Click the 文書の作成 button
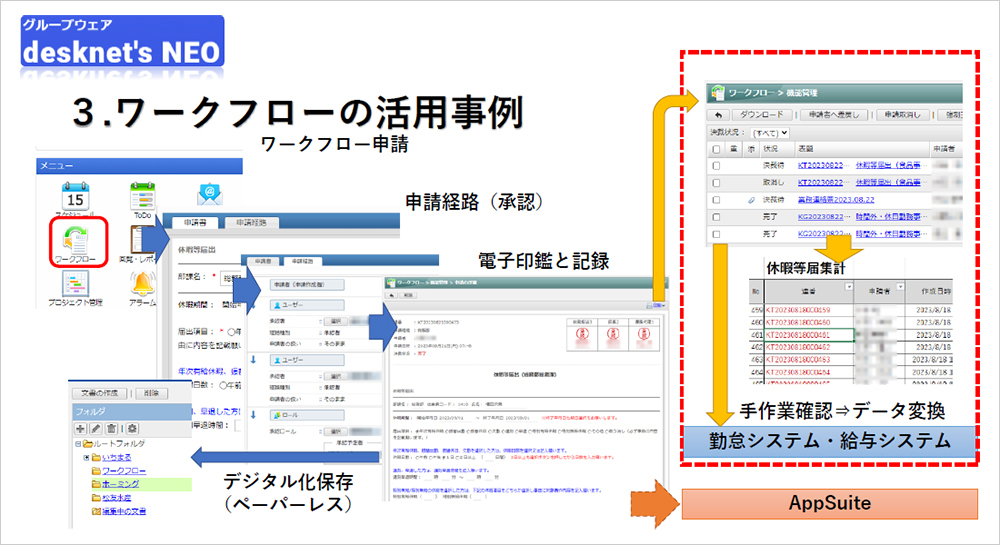 [99, 393]
